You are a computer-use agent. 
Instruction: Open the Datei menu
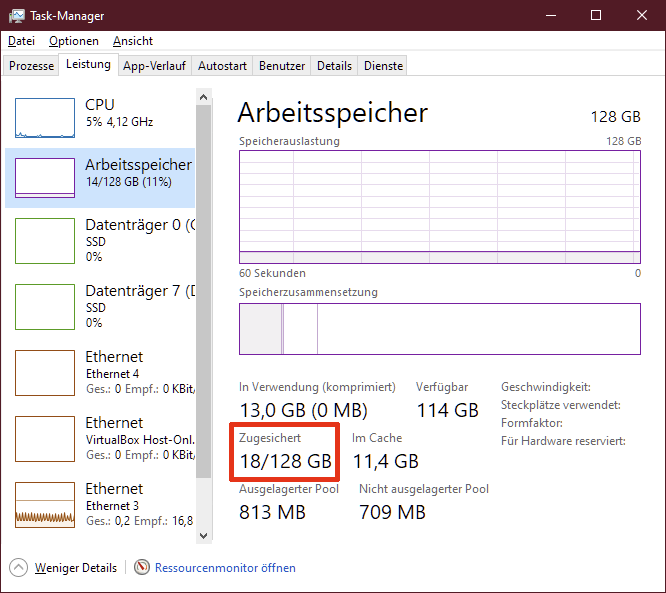[21, 41]
